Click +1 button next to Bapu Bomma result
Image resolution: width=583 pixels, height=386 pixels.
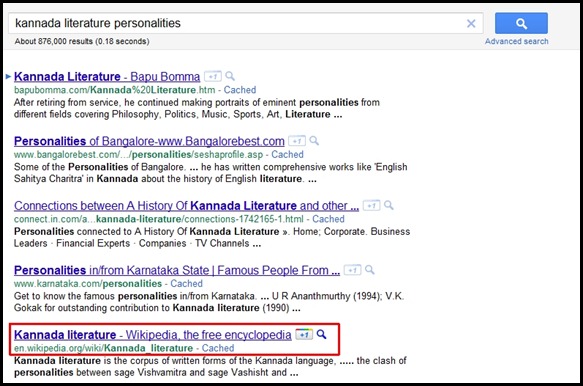pyautogui.click(x=213, y=77)
